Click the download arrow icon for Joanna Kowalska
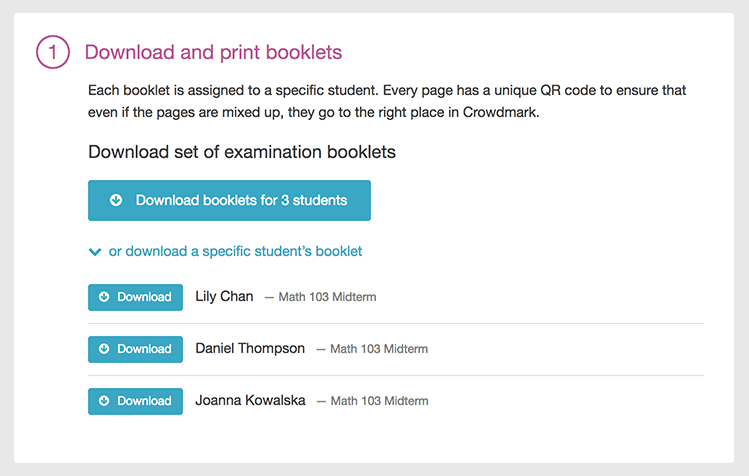Viewport: 749px width, 476px height. pyautogui.click(x=104, y=401)
